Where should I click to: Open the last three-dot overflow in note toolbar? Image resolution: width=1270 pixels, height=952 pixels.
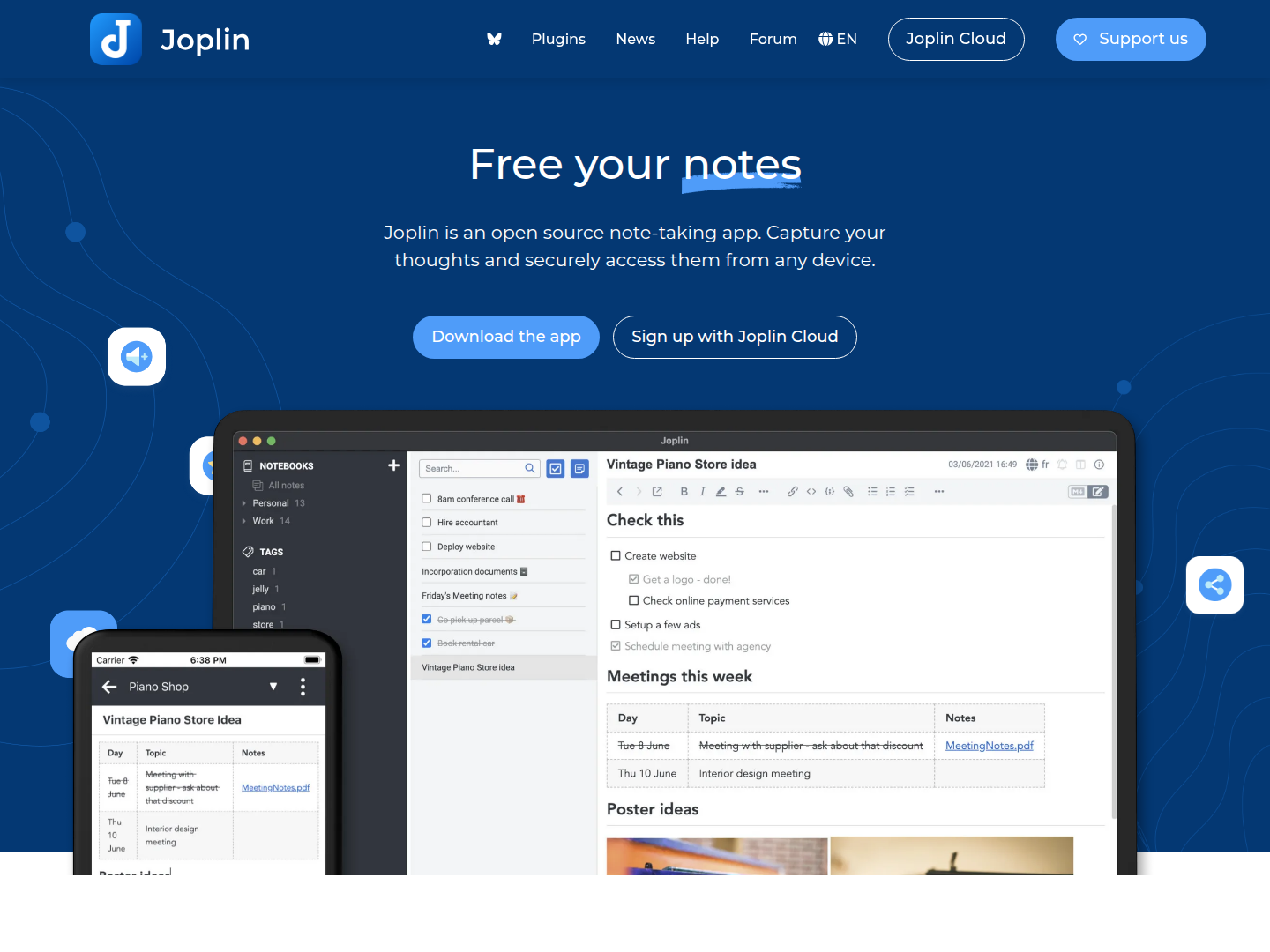tap(939, 492)
